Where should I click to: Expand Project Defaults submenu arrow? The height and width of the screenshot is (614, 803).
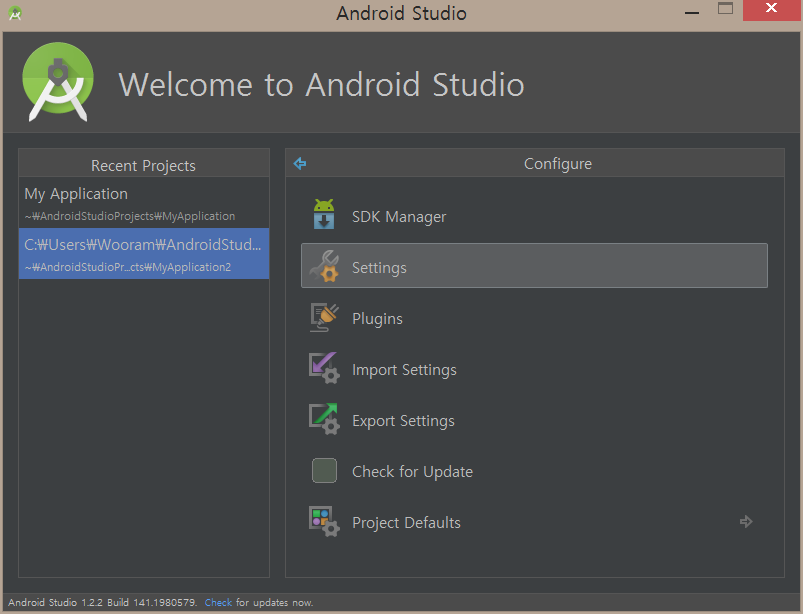tap(746, 521)
